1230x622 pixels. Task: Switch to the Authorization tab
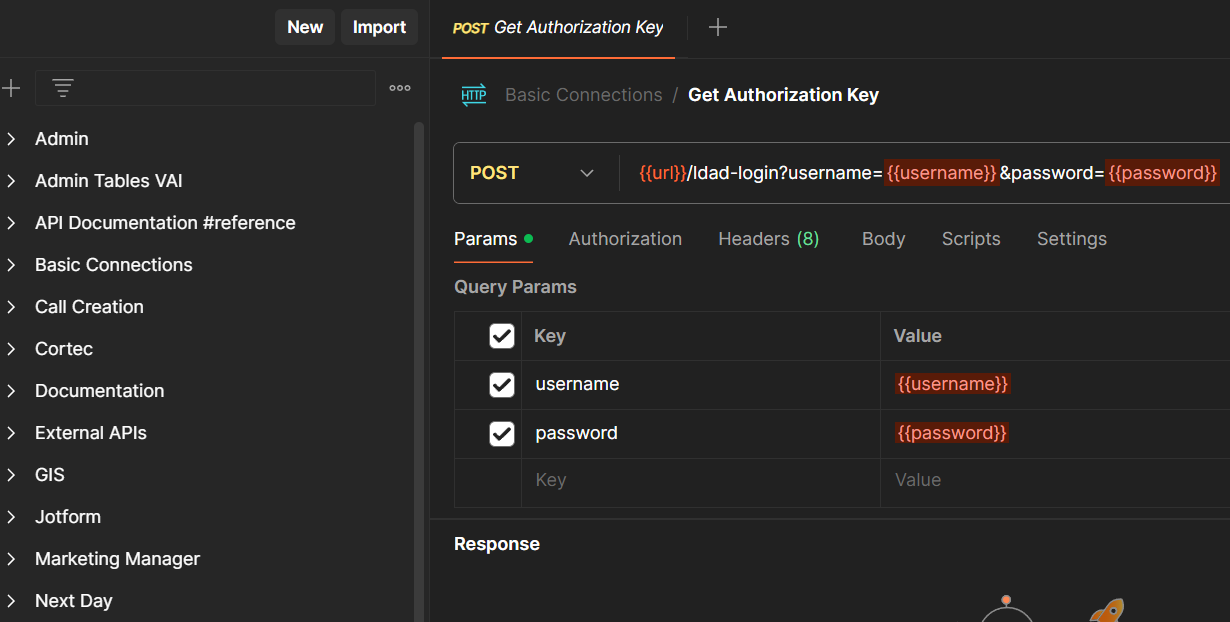pyautogui.click(x=625, y=239)
